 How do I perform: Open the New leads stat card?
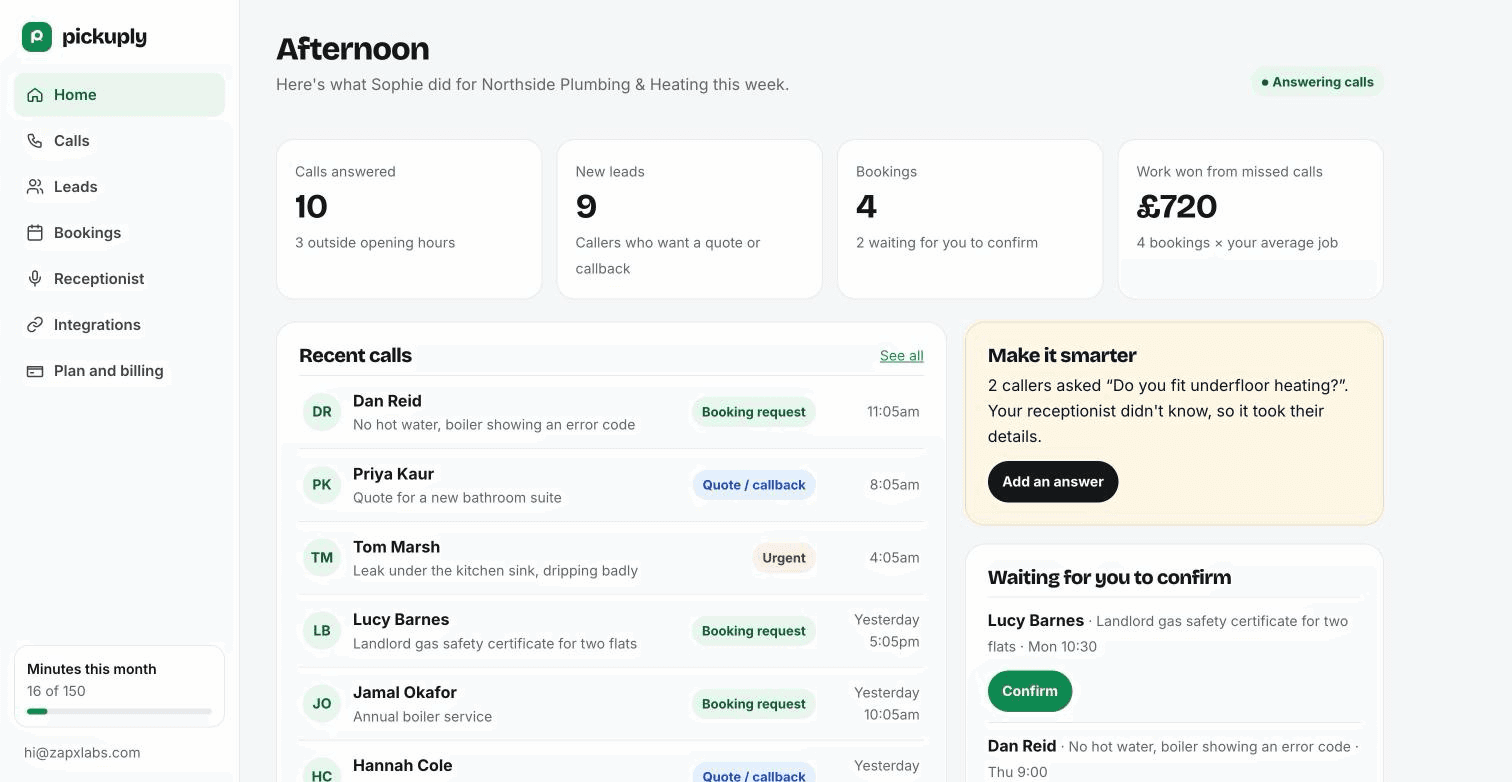[690, 219]
